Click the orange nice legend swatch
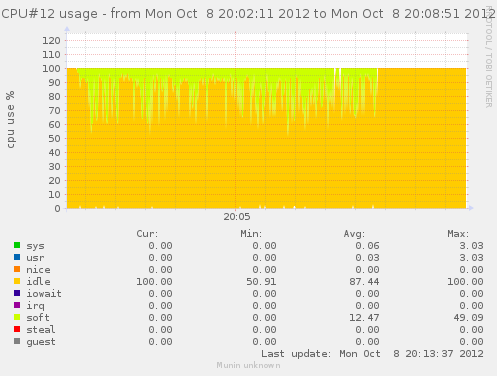The height and width of the screenshot is (376, 497). (17, 269)
